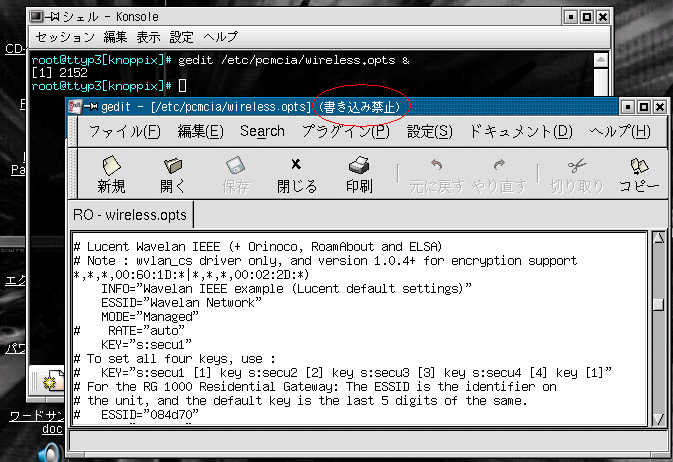Select the RO - wireless.opts document tab
673x462 pixels.
130,215
